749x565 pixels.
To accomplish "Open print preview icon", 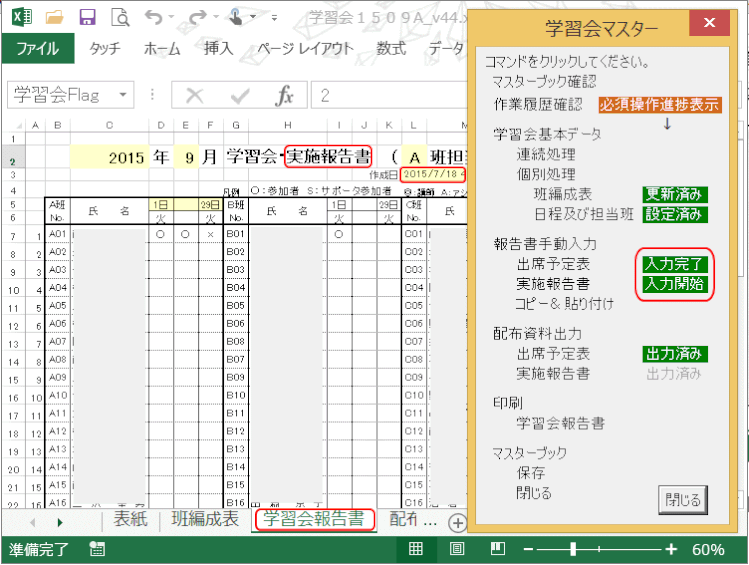I will pyautogui.click(x=120, y=18).
